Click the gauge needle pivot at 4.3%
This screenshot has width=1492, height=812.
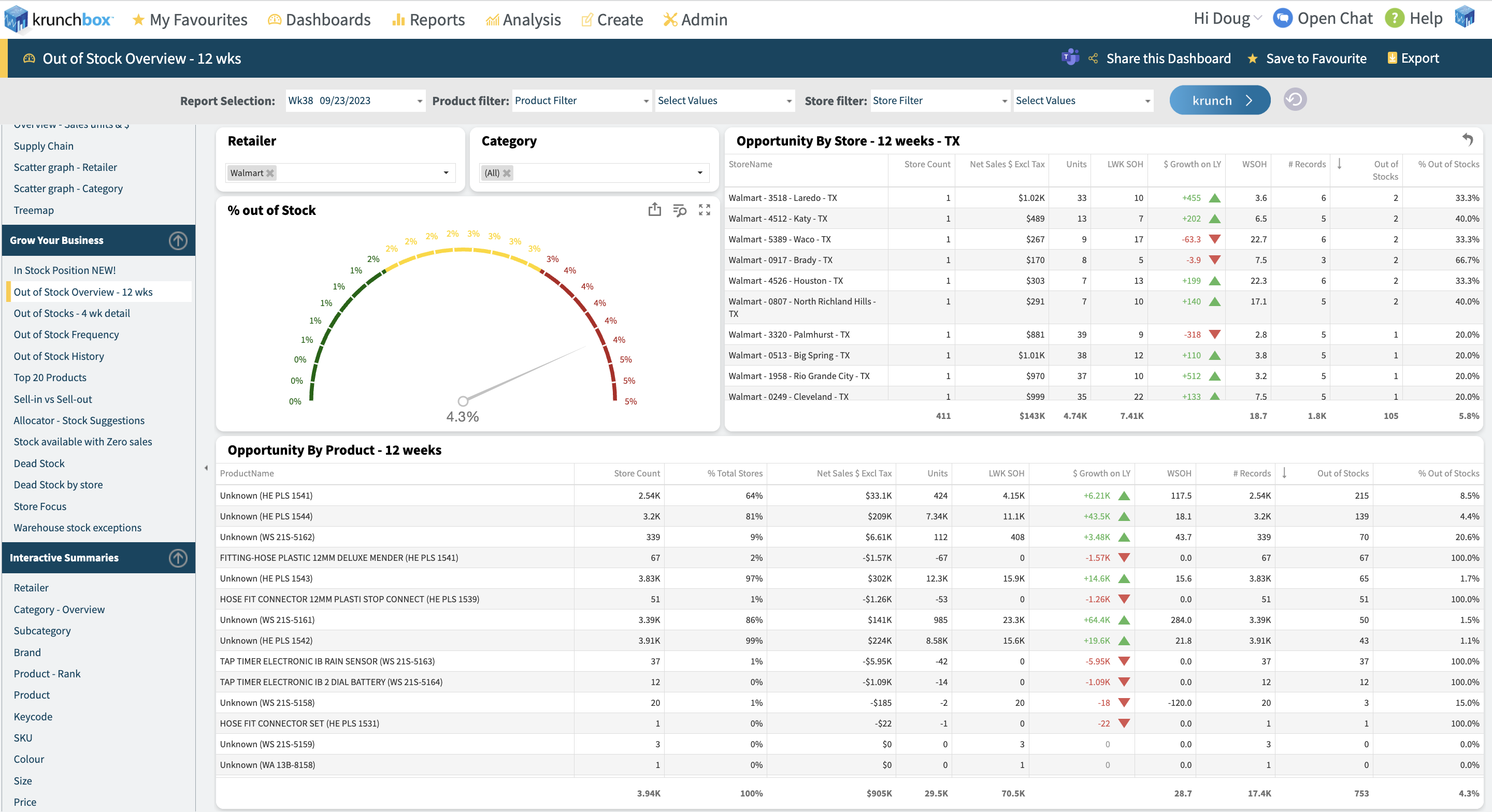(x=463, y=401)
